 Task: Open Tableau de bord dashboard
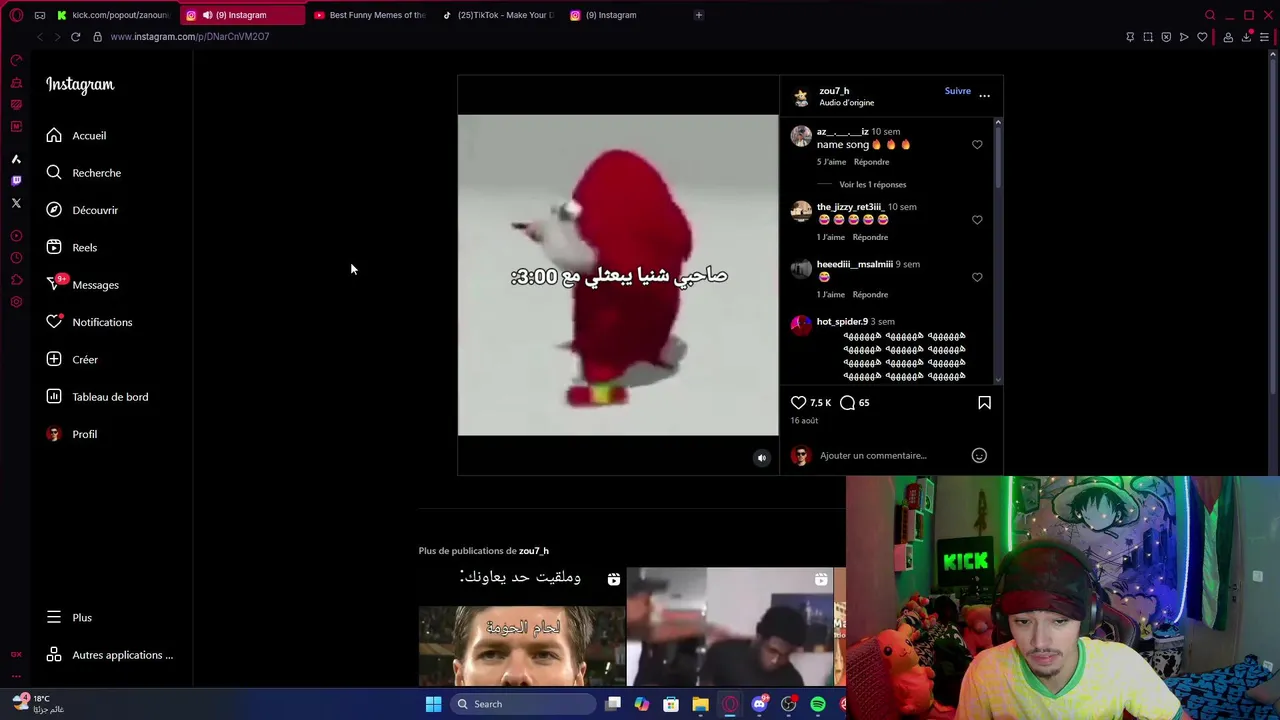tap(96, 397)
